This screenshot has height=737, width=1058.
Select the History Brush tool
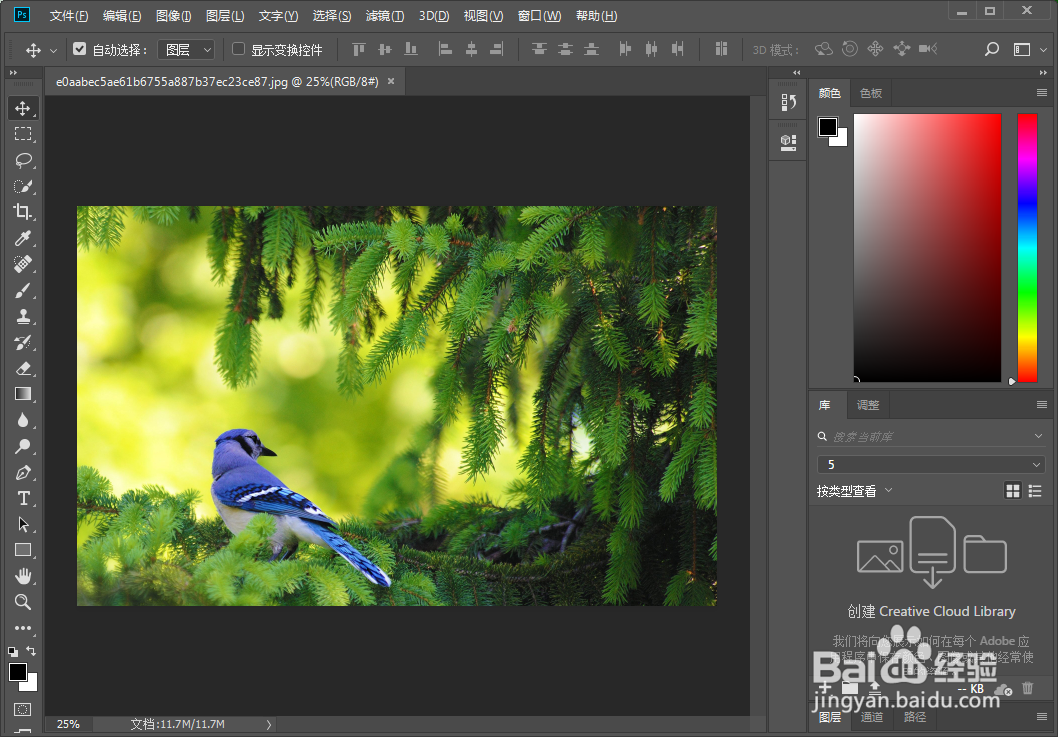pos(23,342)
